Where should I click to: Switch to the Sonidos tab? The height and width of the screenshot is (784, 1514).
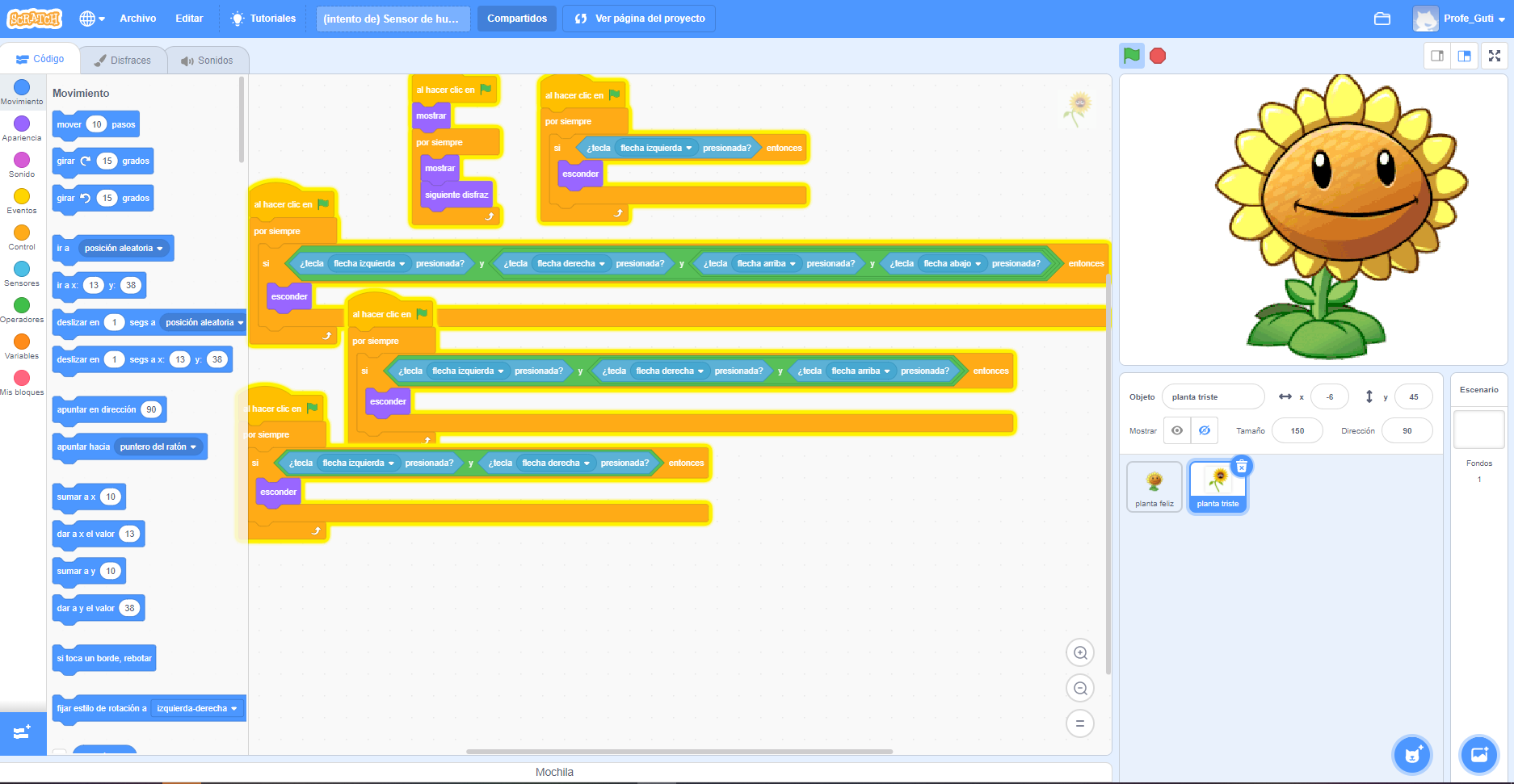(x=208, y=61)
